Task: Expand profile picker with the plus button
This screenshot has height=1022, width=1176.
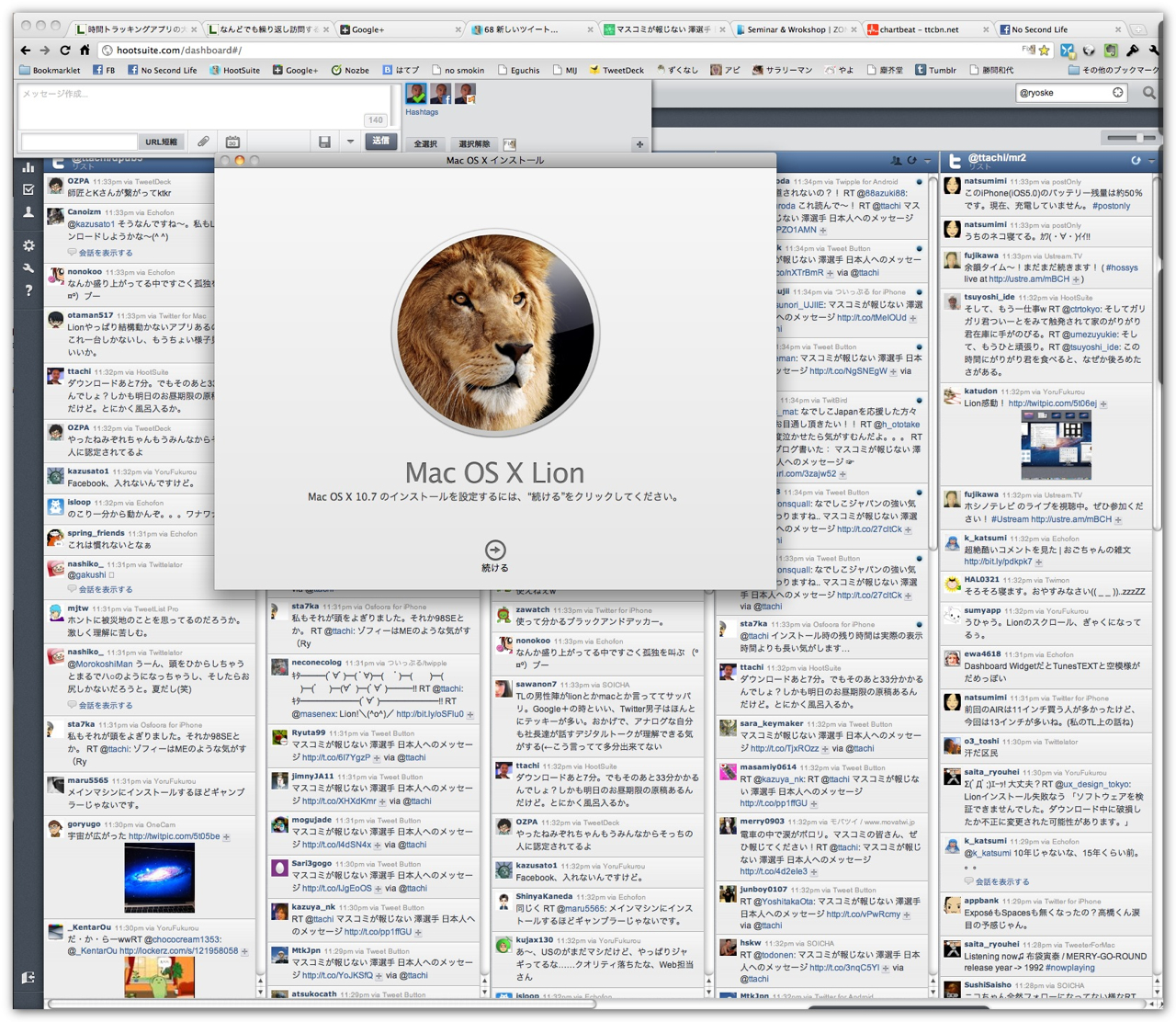Action: coord(639,143)
